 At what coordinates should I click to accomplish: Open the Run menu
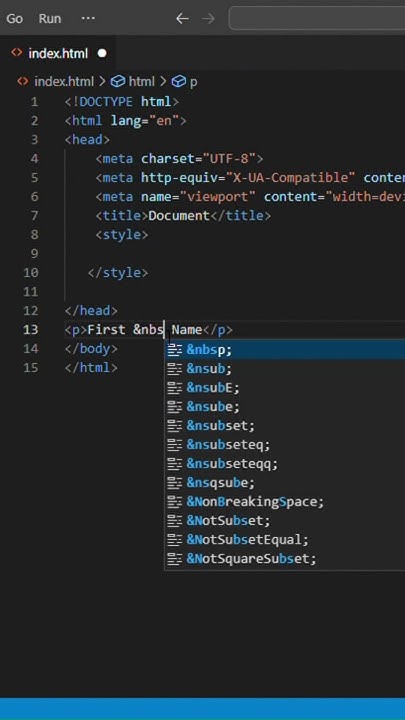[50, 19]
